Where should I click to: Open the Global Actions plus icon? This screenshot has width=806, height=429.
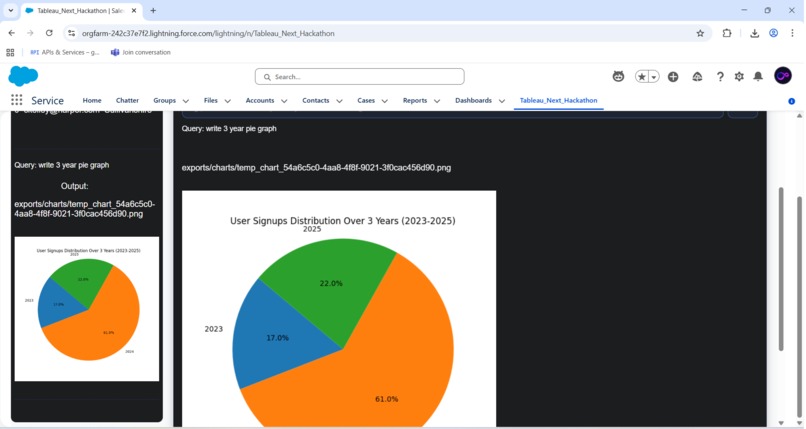(673, 77)
